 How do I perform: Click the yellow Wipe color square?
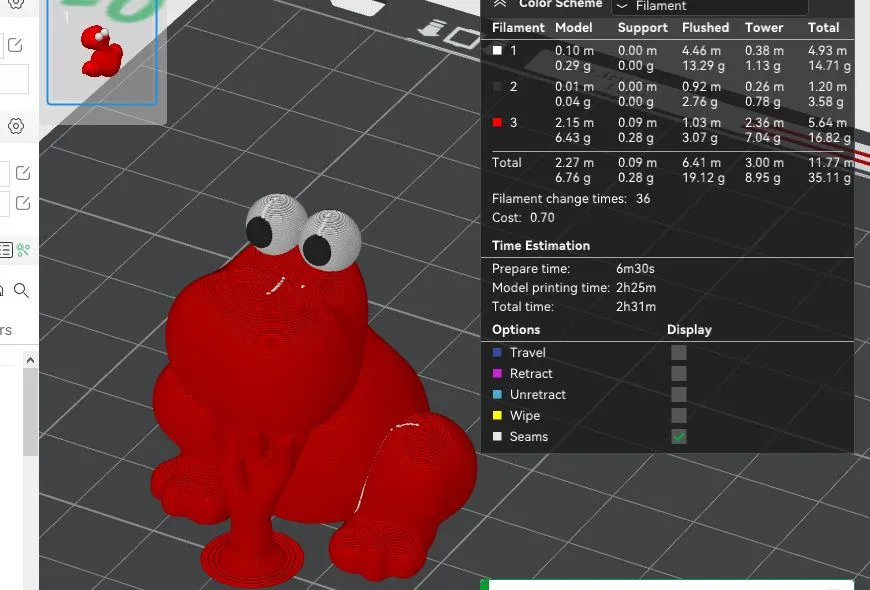(498, 416)
